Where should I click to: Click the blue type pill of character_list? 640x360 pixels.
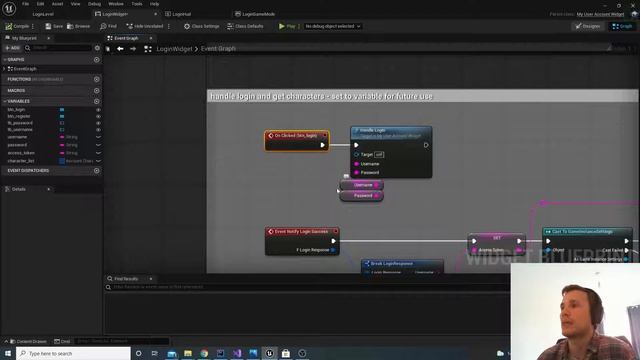click(x=62, y=161)
